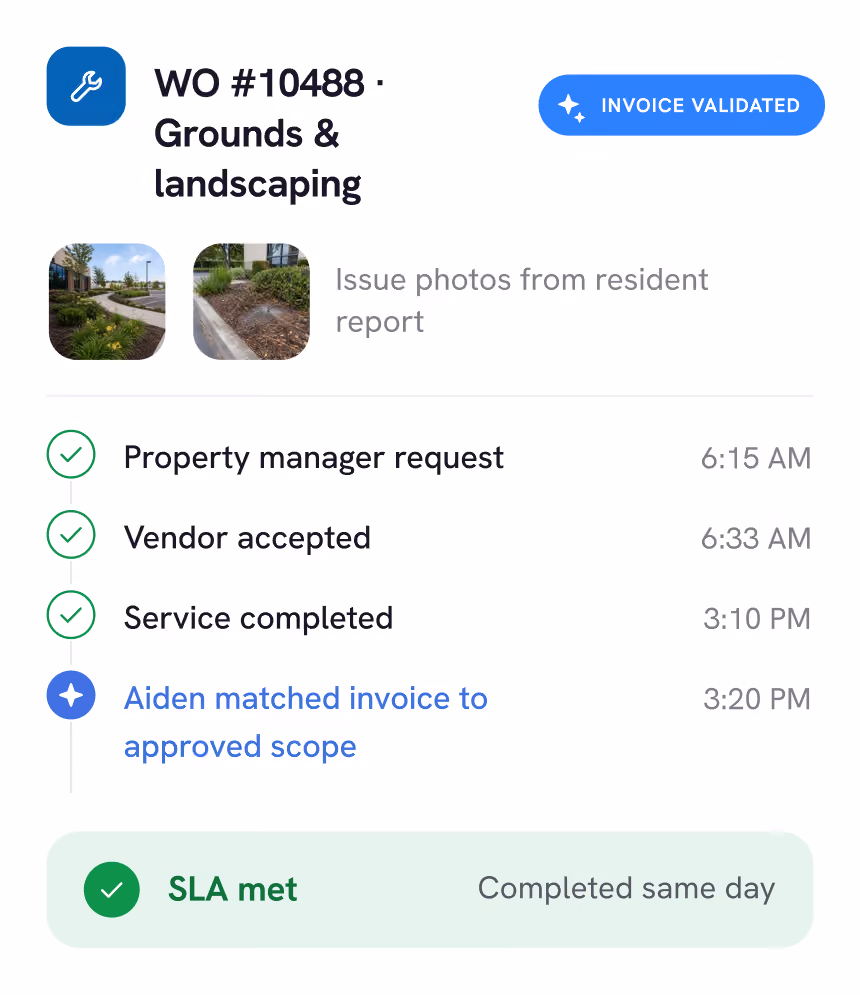Screen dimensions: 860x995
Task: Click the Issue photos from resident report caption
Action: click(x=522, y=301)
